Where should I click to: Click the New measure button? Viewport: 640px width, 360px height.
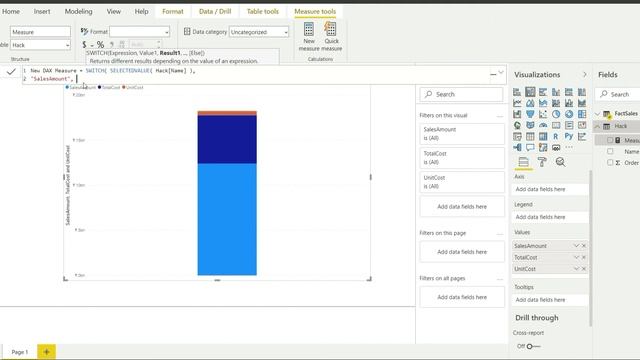click(x=309, y=37)
